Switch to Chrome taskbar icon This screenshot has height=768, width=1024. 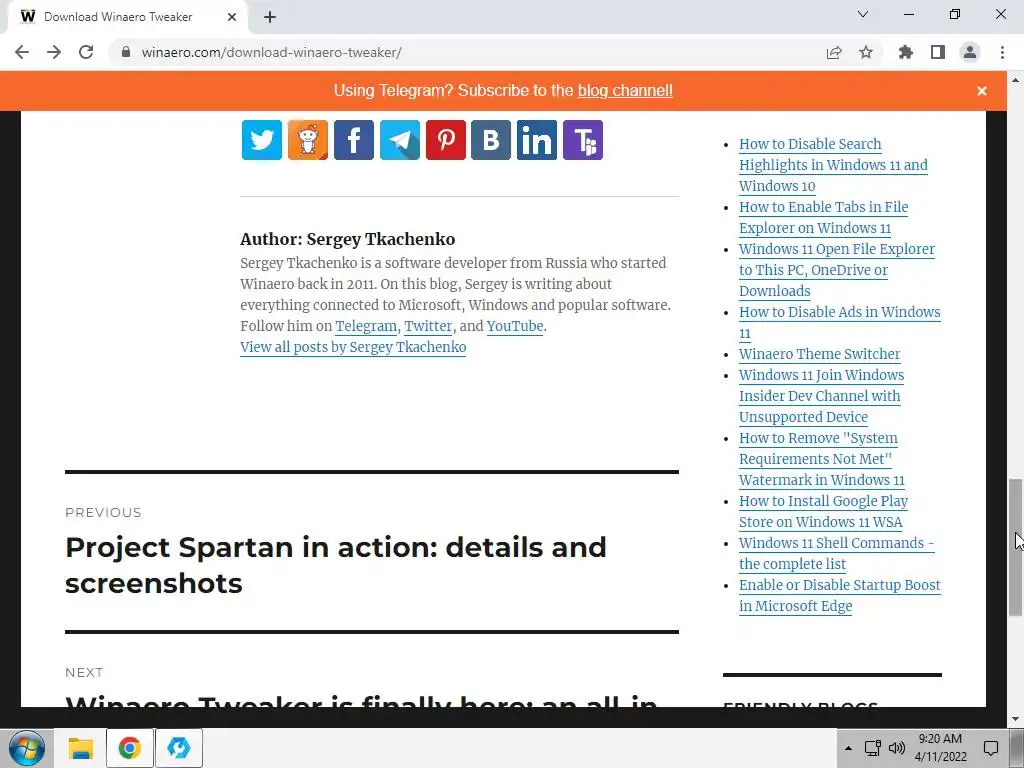pos(129,748)
